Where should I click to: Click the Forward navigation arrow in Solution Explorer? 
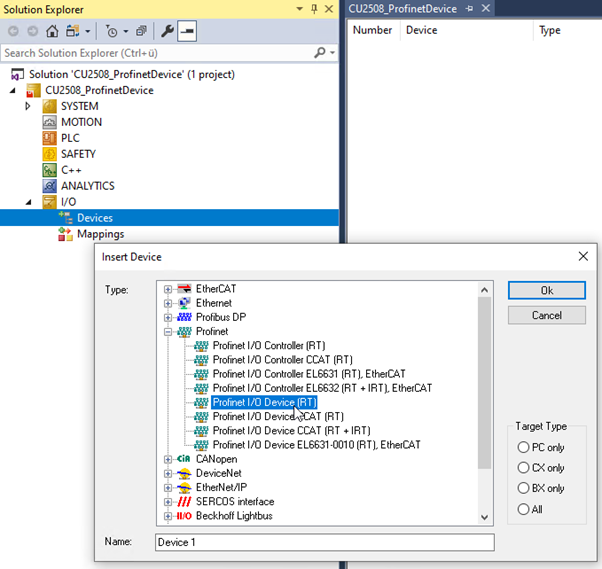click(x=33, y=31)
